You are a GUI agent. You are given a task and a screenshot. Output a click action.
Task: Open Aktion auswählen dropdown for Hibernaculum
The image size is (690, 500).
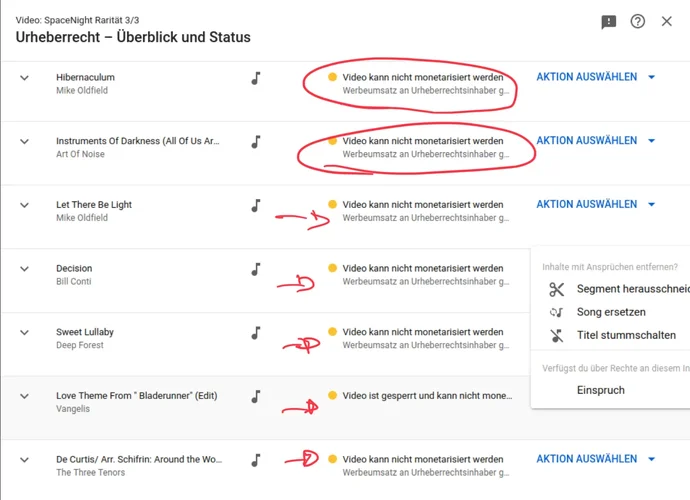596,77
